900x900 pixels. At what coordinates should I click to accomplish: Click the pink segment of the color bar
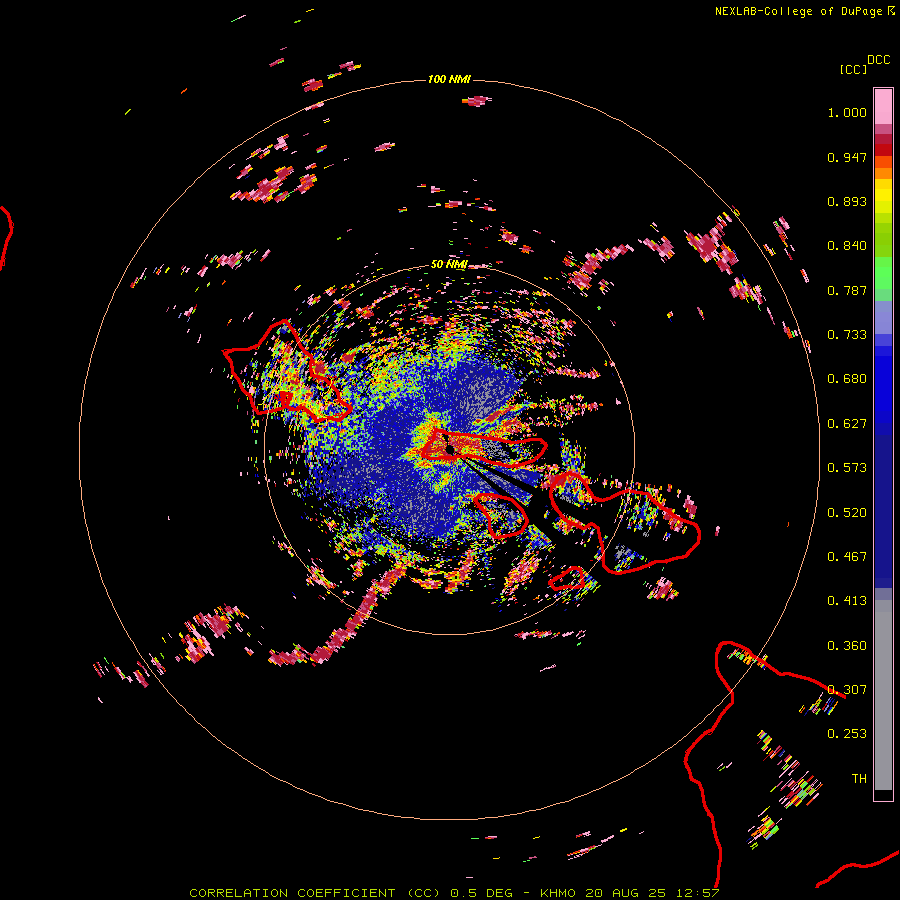[883, 107]
